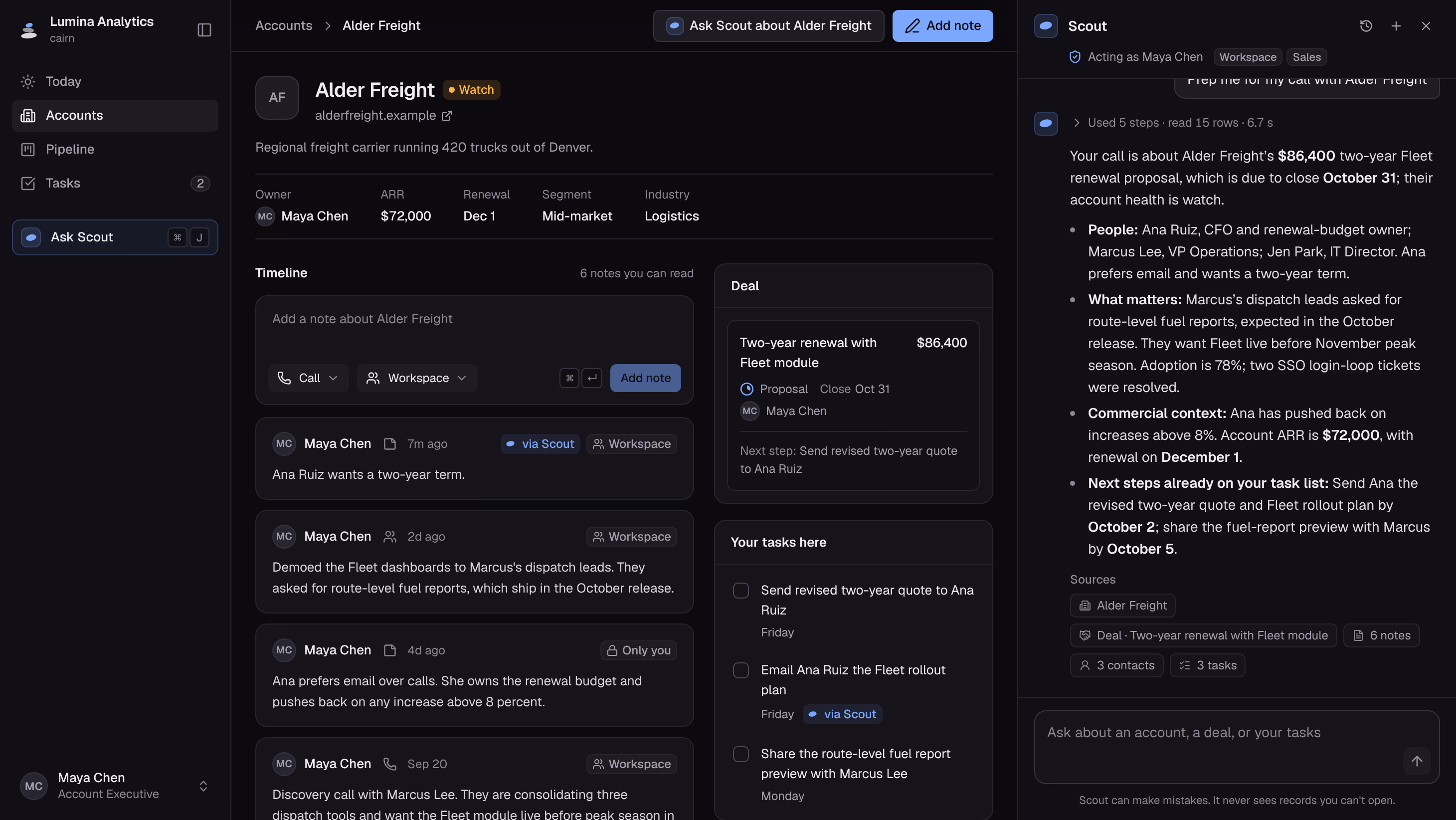
Task: Open Tasks with 2 pending
Action: click(115, 183)
